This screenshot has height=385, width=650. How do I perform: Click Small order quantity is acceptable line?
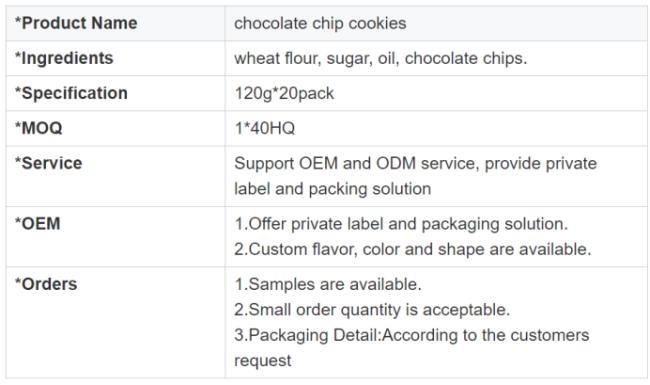(x=372, y=310)
